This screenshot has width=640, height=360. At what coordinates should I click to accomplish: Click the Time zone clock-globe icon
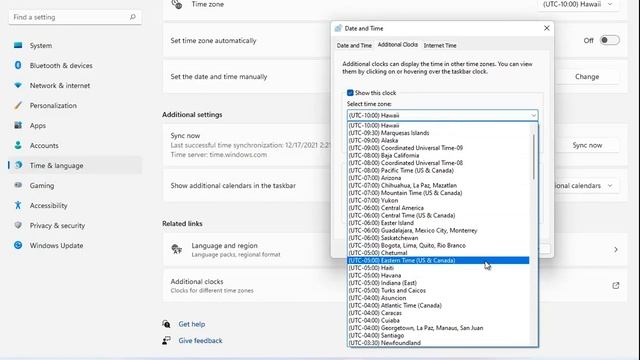[x=177, y=4]
